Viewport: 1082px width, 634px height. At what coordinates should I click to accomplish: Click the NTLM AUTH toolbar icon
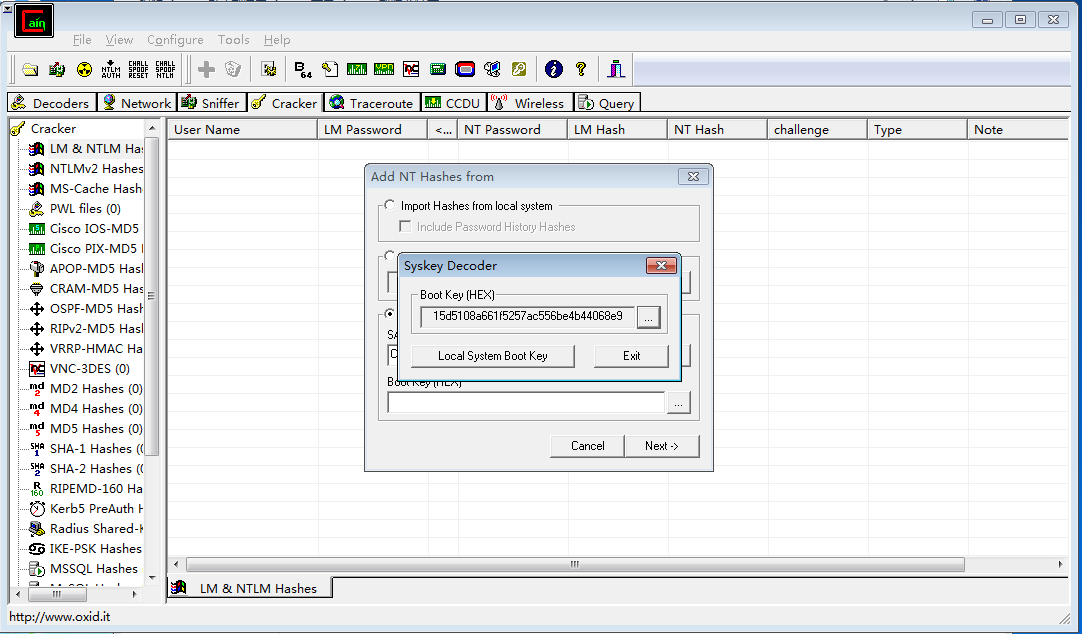click(110, 69)
